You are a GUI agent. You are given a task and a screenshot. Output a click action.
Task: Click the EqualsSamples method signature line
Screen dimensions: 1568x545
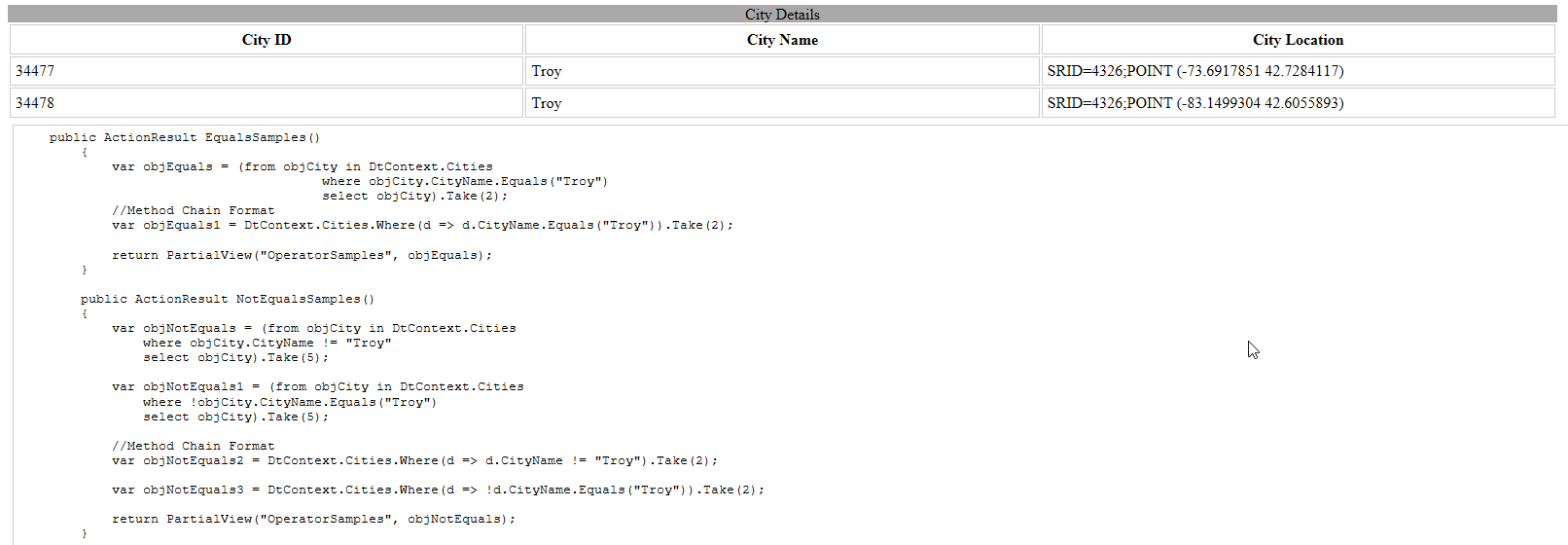185,138
